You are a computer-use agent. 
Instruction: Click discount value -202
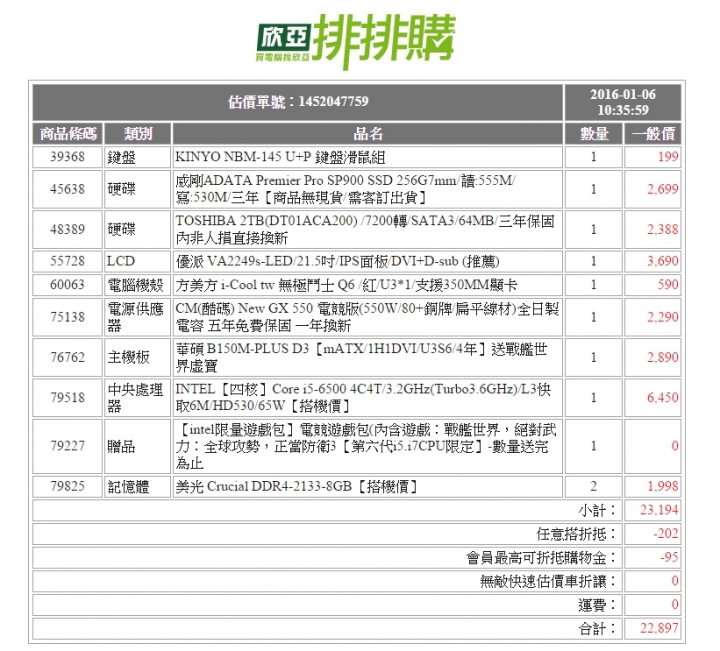pos(666,533)
